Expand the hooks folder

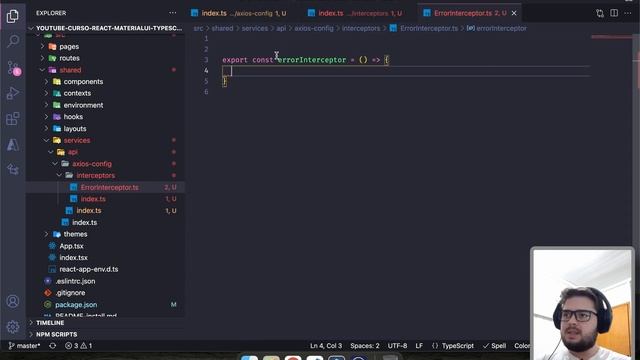coord(106,117)
